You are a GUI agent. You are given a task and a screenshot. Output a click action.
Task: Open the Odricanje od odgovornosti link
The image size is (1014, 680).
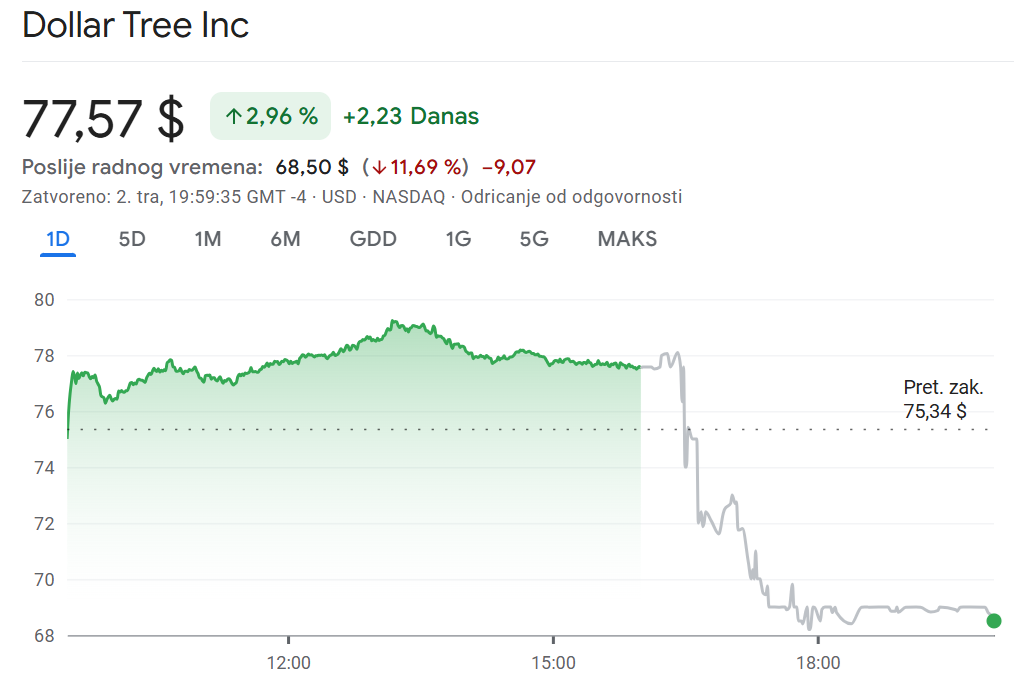571,196
